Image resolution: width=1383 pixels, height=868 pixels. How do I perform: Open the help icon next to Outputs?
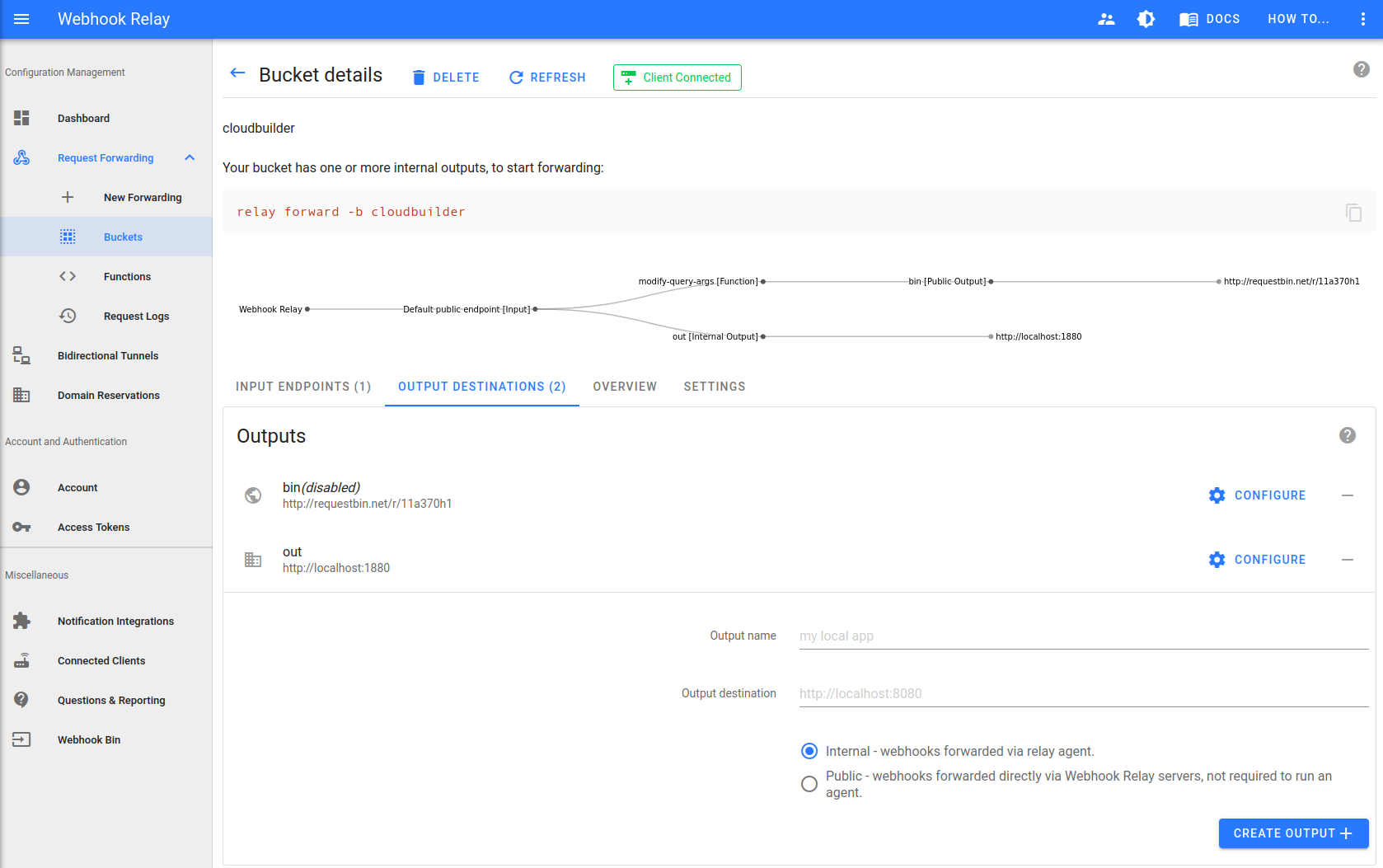point(1347,435)
